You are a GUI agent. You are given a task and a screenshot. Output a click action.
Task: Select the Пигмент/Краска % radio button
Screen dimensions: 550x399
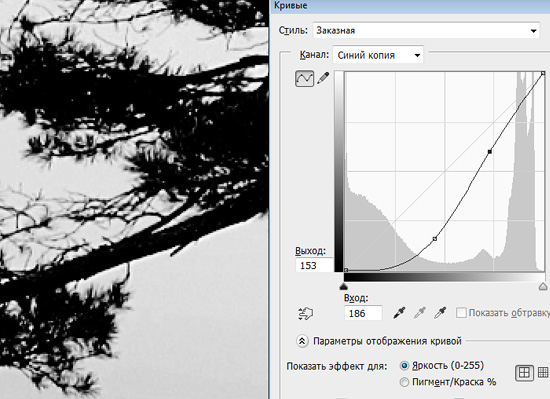pyautogui.click(x=404, y=382)
